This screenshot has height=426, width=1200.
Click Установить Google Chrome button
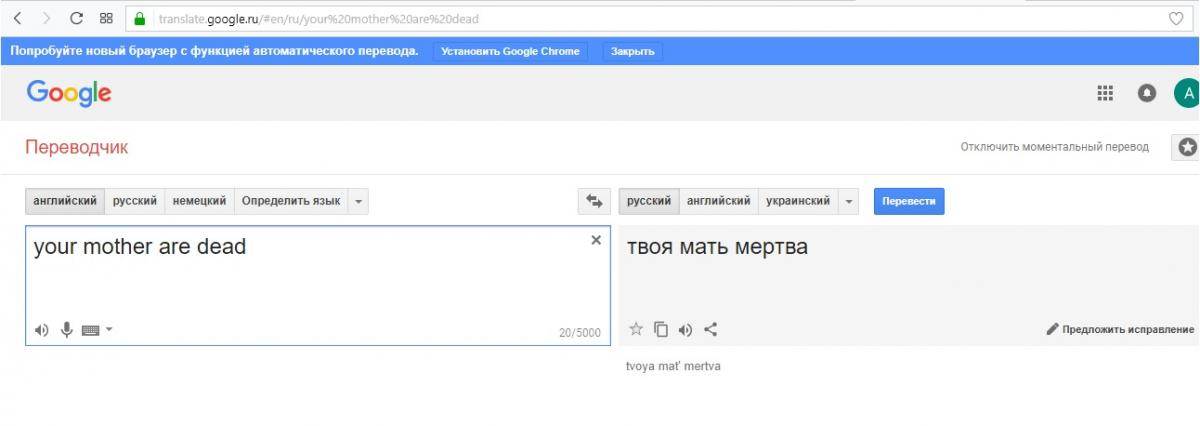[511, 51]
